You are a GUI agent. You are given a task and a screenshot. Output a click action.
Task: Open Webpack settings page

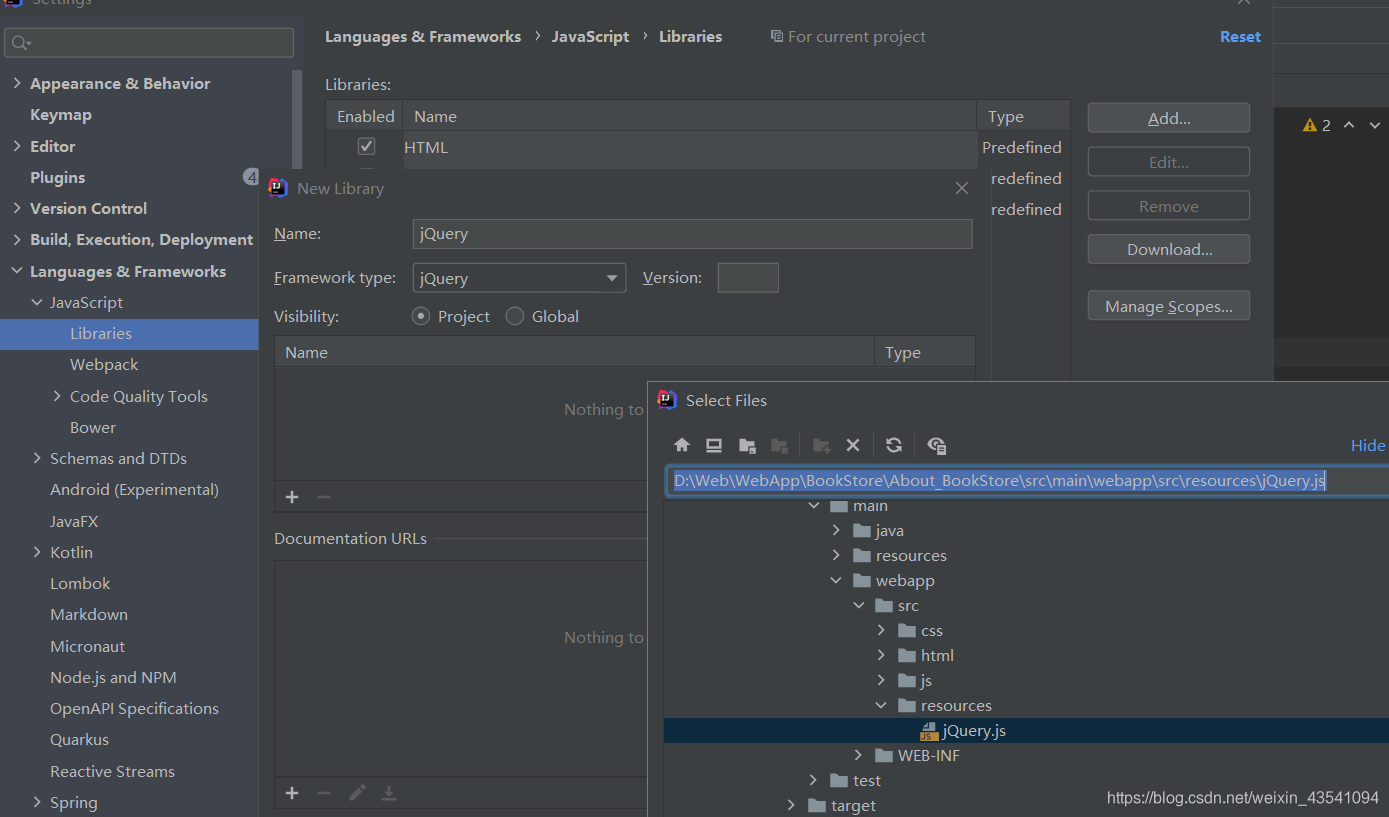coord(104,365)
